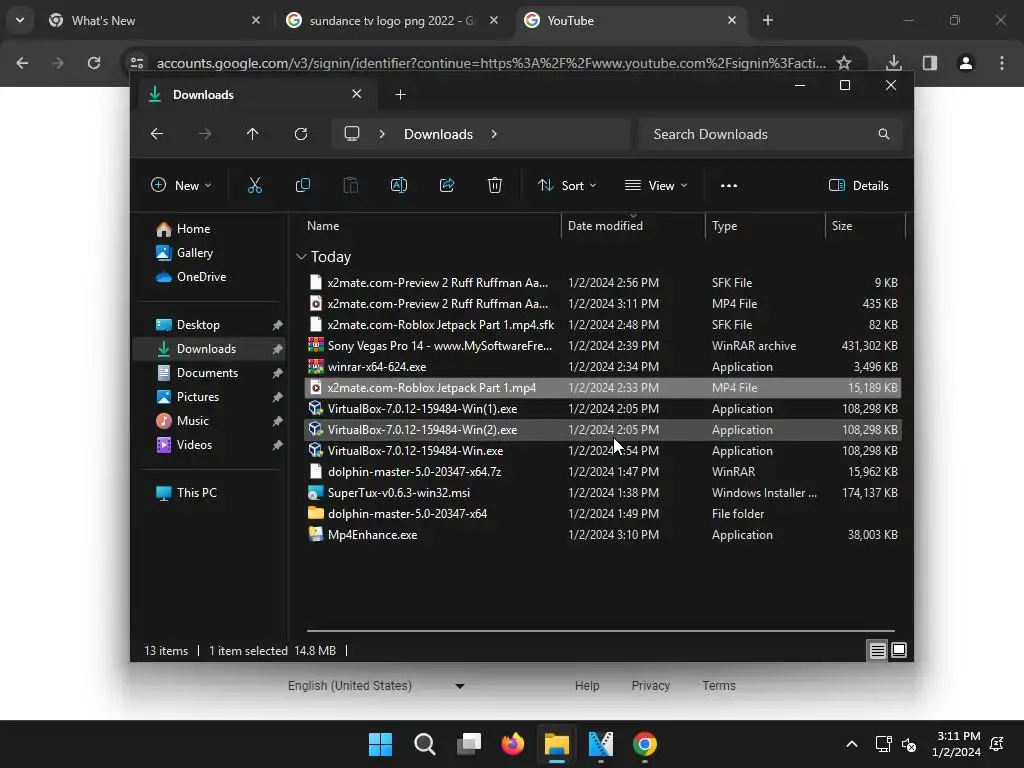The width and height of the screenshot is (1024, 768).
Task: Select winrar-x64-624.exe file
Action: (x=602, y=367)
